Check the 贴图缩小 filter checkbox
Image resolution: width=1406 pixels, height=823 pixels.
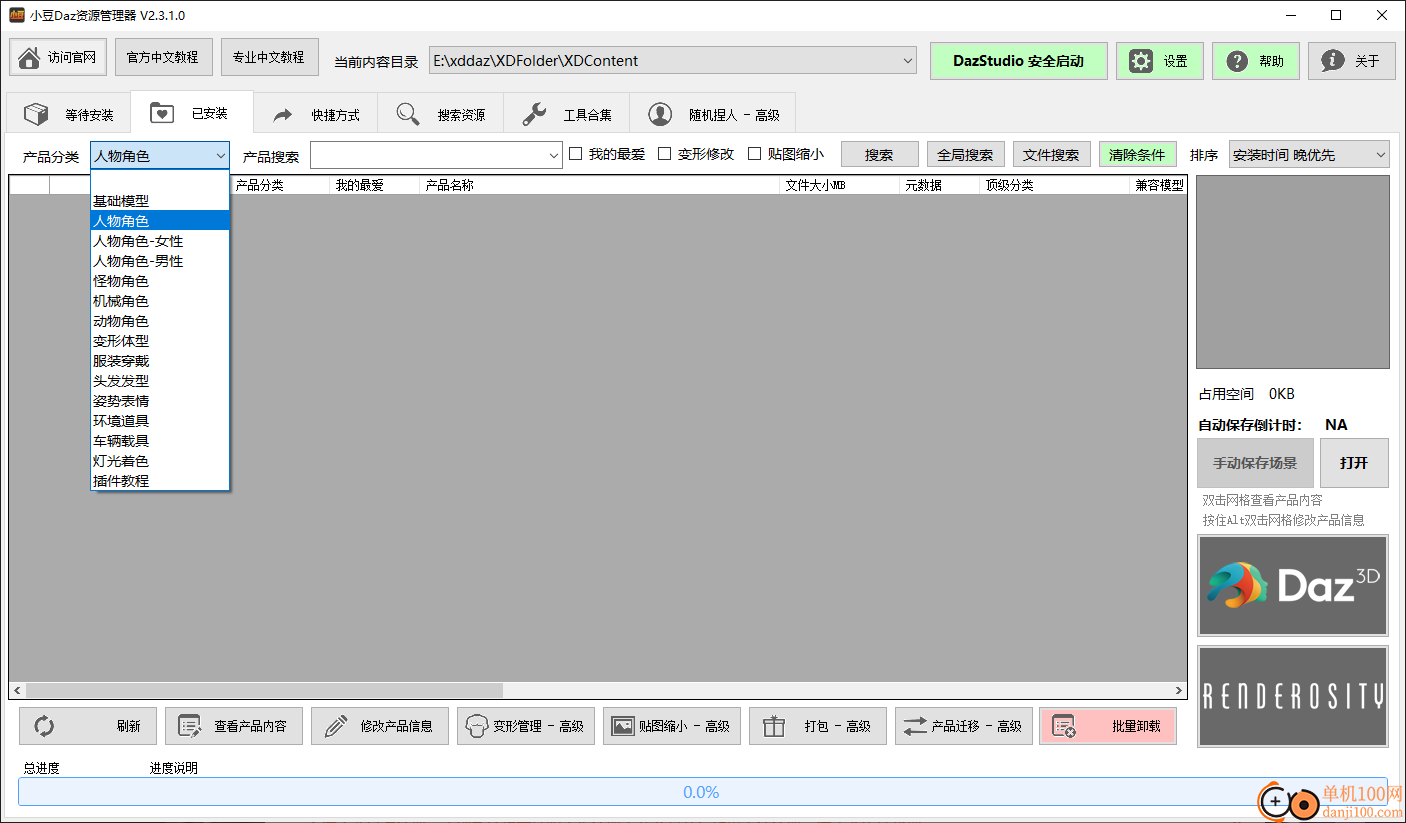(755, 154)
